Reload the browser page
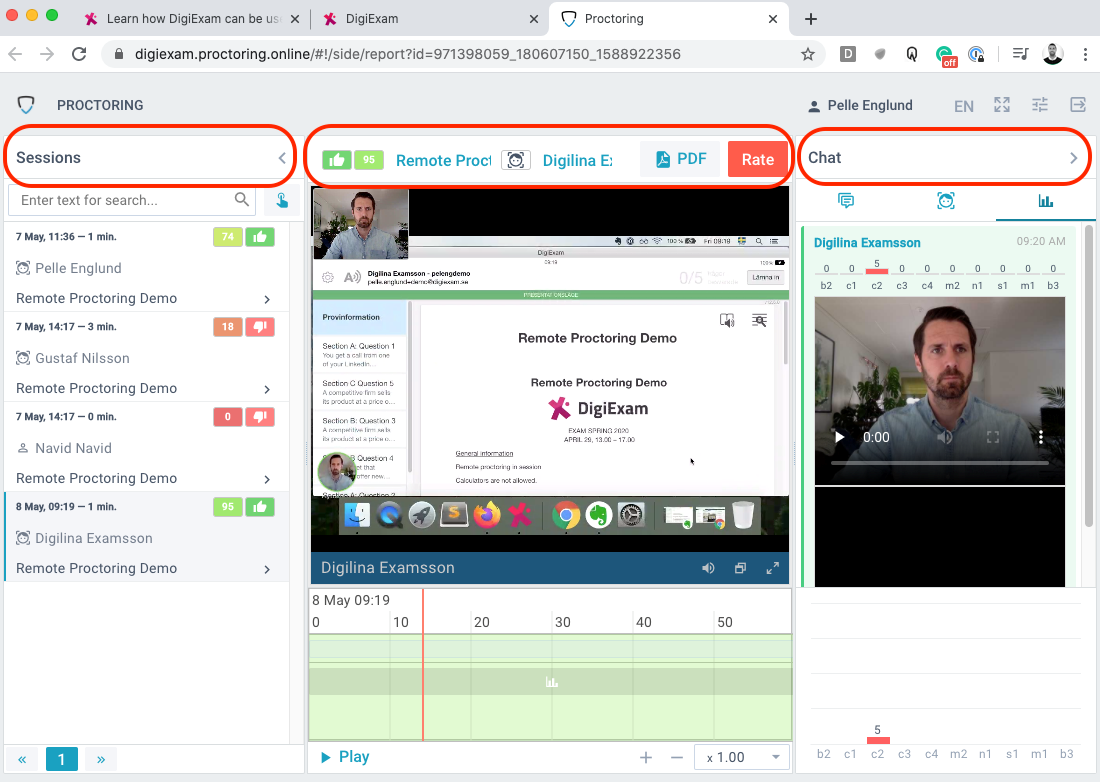The width and height of the screenshot is (1100, 782). click(79, 54)
